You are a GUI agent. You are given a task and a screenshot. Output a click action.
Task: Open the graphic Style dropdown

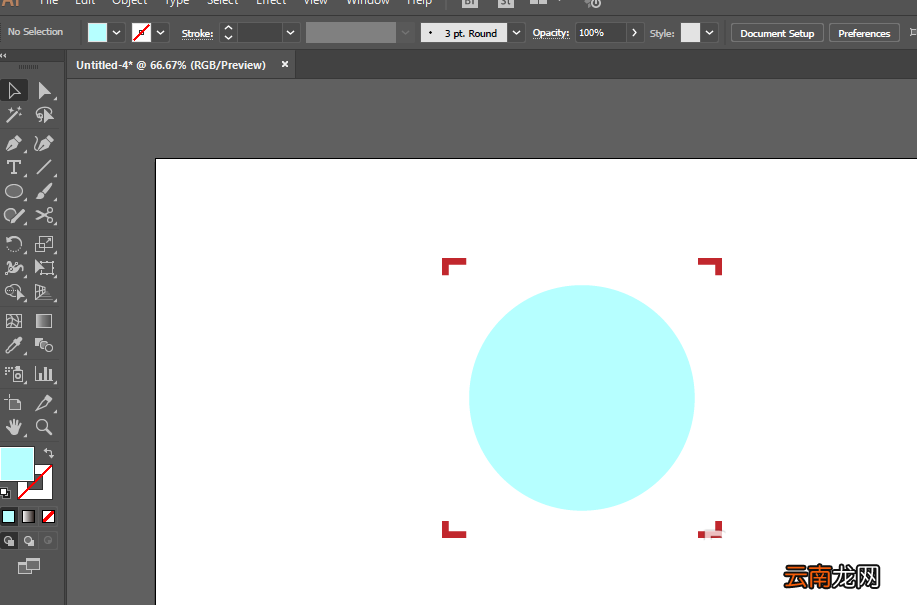point(709,33)
